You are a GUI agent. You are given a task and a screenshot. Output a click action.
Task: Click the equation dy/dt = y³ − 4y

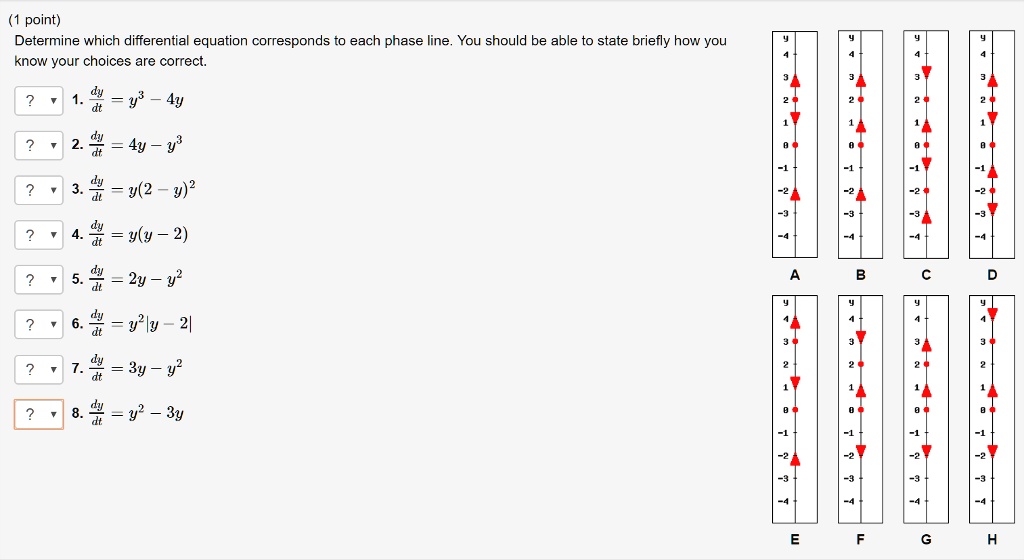136,100
